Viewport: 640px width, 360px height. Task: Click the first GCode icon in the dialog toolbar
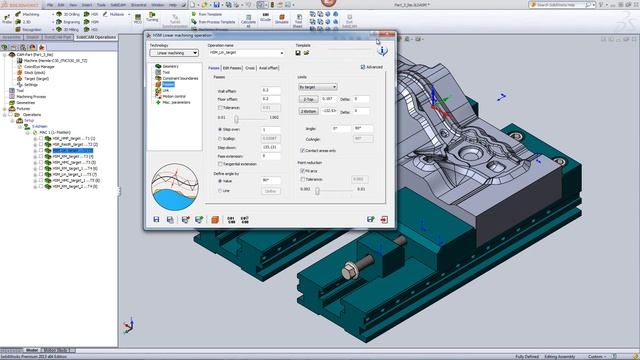[231, 220]
